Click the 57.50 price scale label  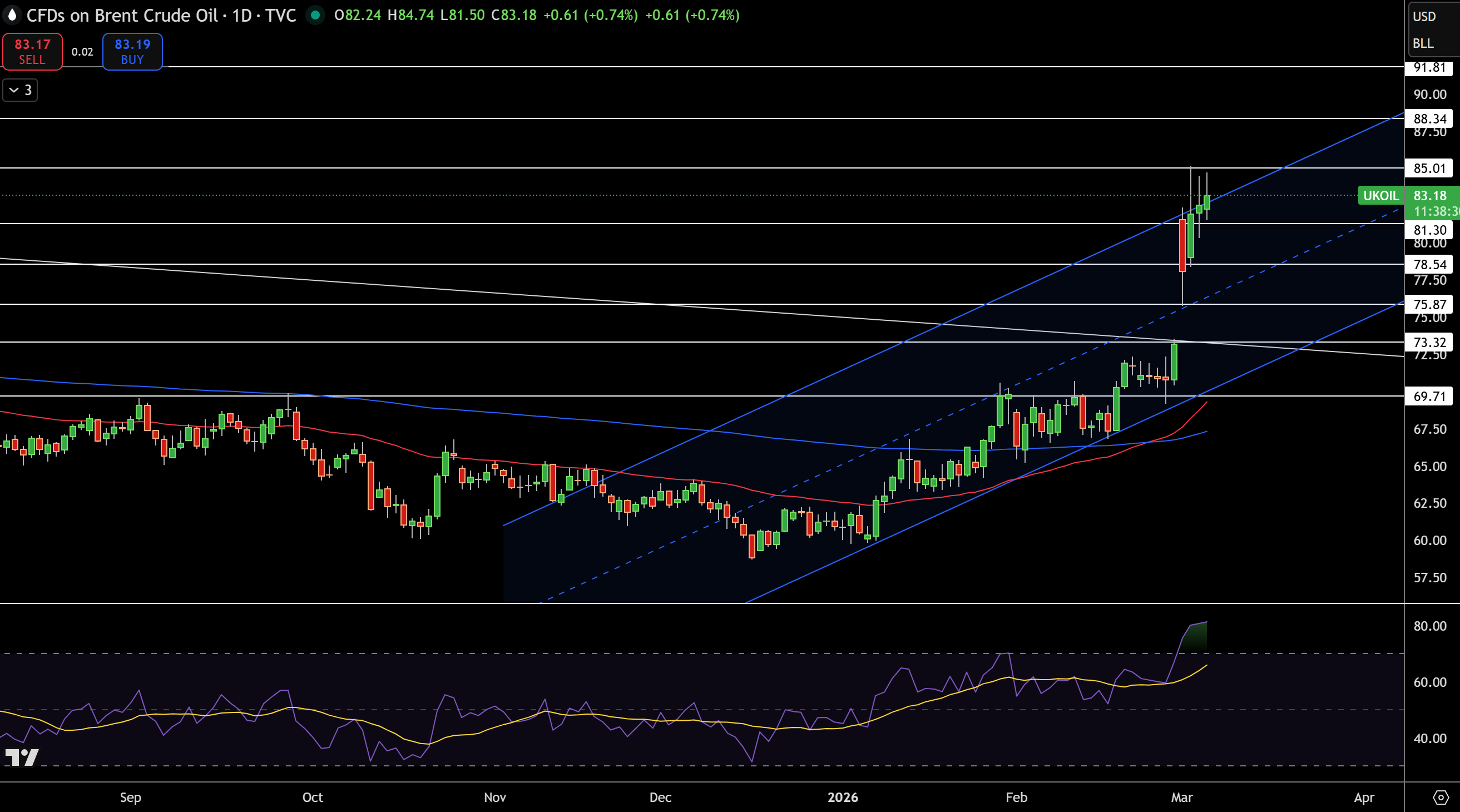coord(1429,578)
